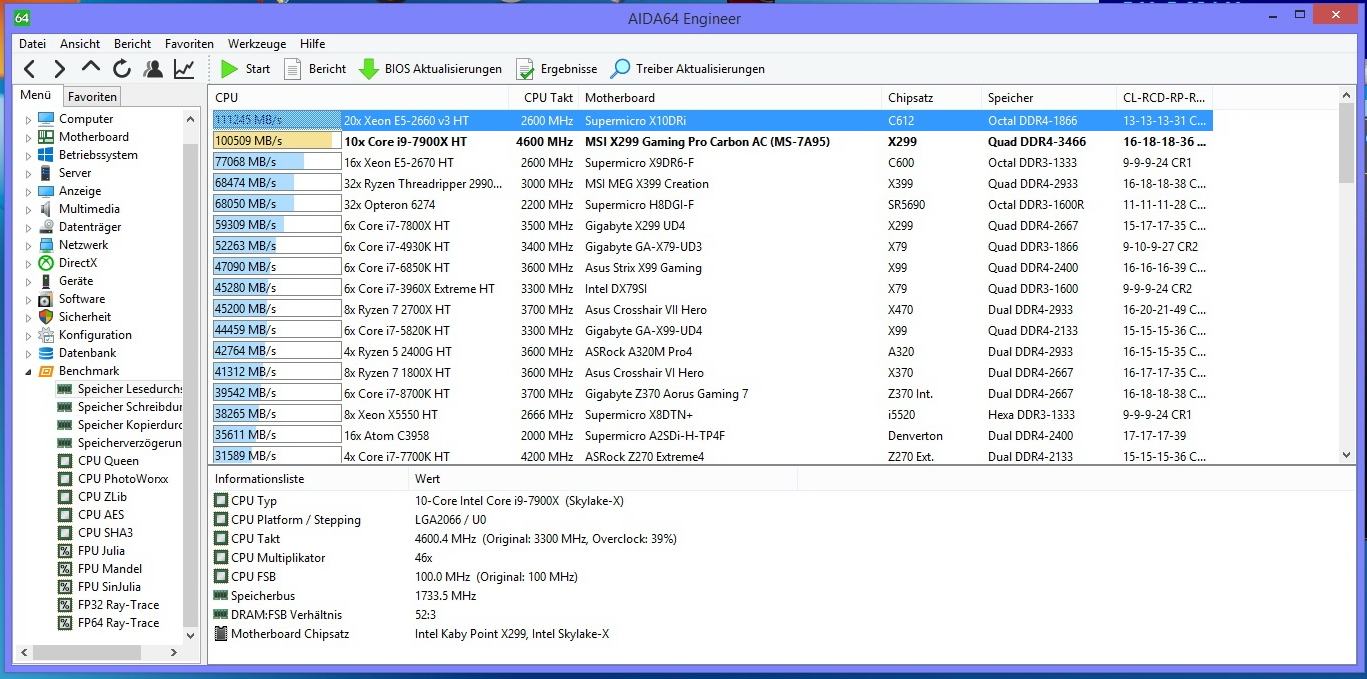Collapse the Benchmark tree node
Viewport: 1367px width, 679px height.
28,371
